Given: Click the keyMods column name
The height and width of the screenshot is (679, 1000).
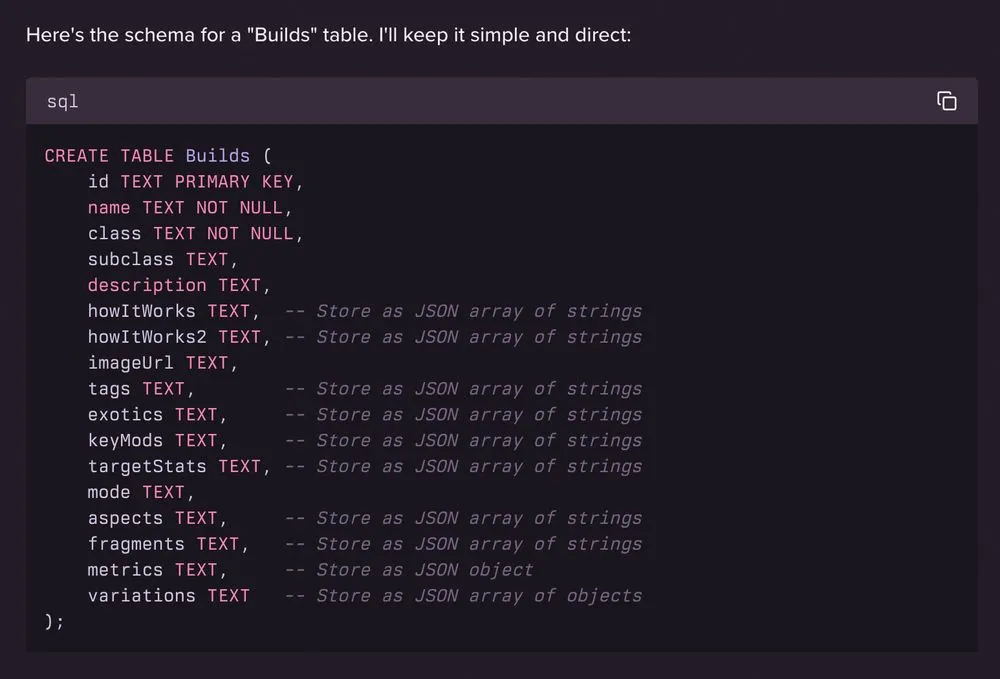Looking at the screenshot, I should (125, 441).
